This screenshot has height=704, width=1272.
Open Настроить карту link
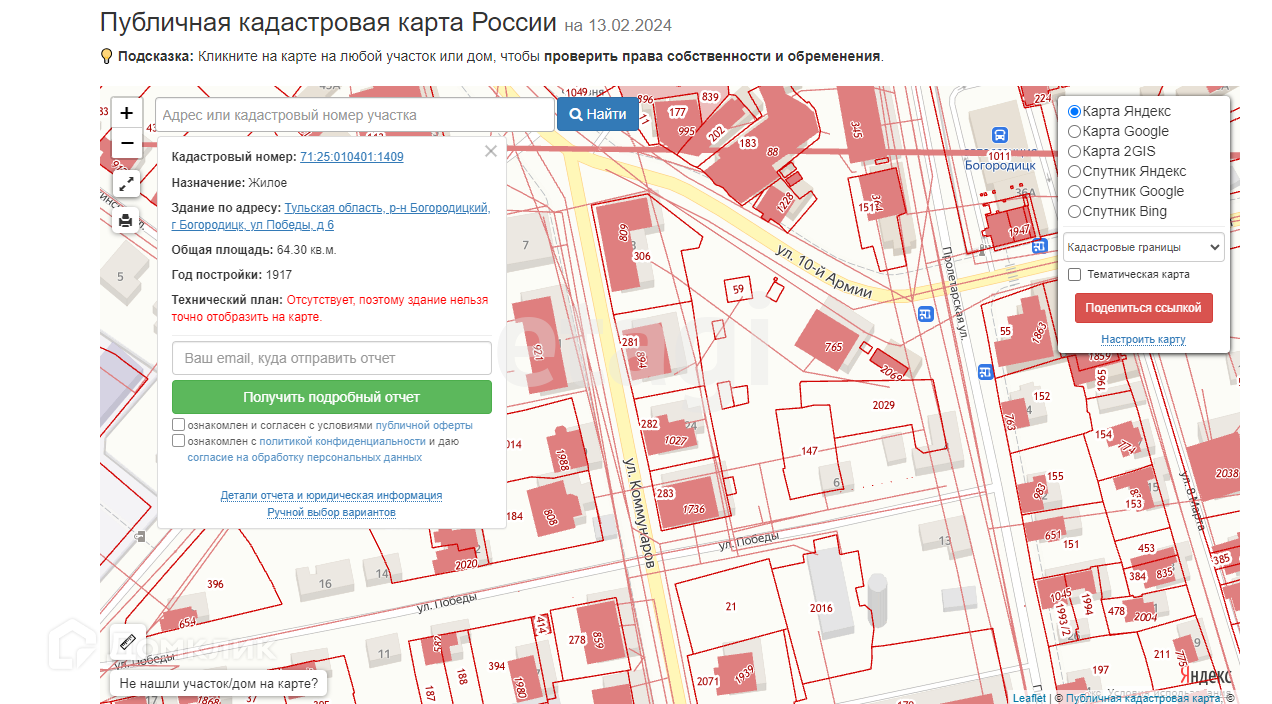pos(1144,340)
